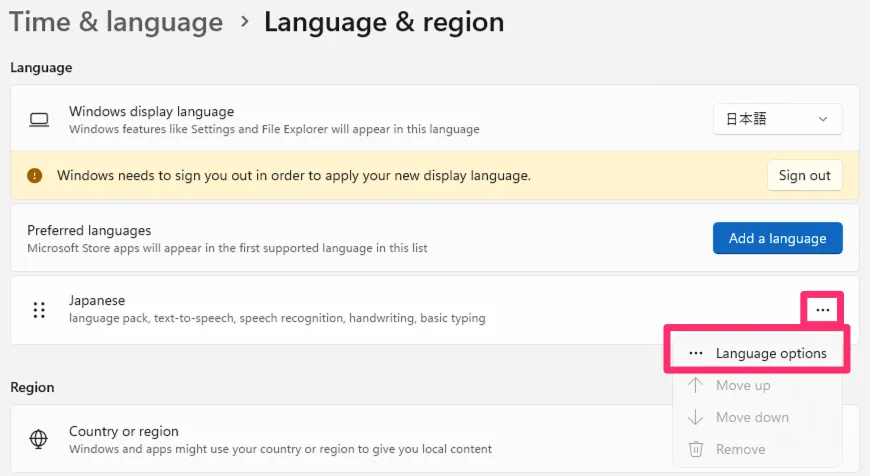Click the Language & region page title
Image resolution: width=870 pixels, height=476 pixels.
point(384,22)
